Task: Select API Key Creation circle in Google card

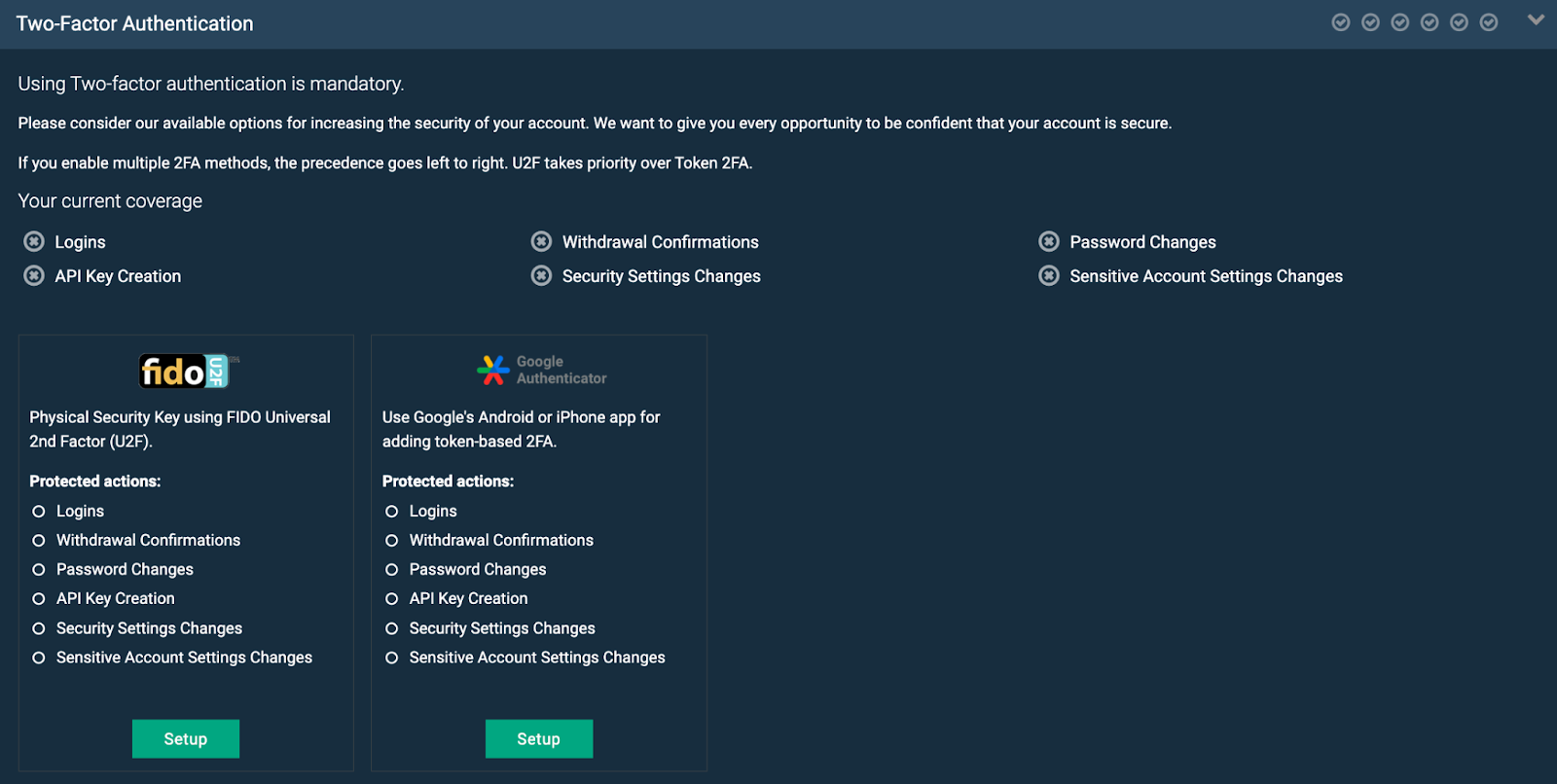Action: coord(392,598)
